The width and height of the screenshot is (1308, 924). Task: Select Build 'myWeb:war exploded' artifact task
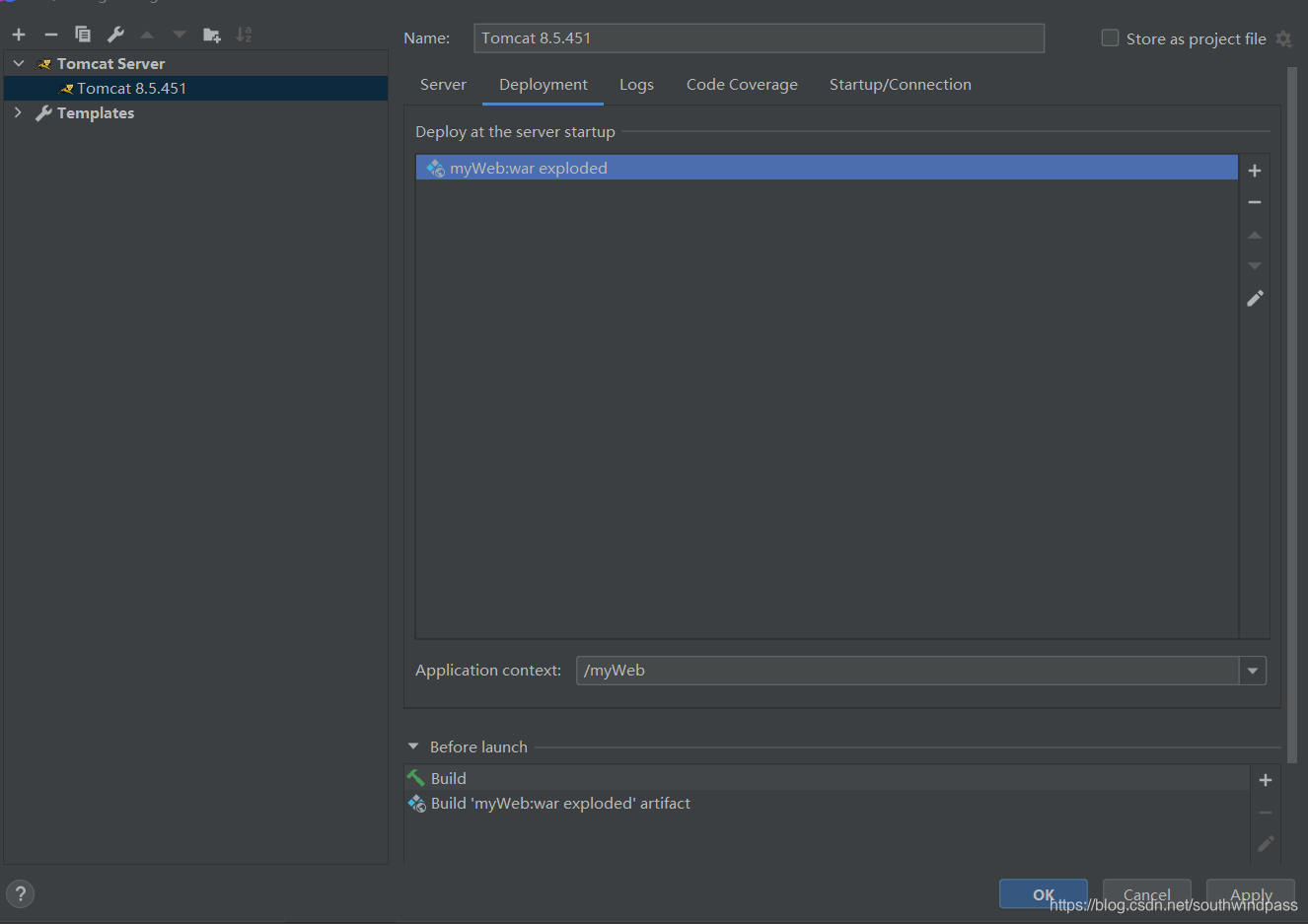click(x=827, y=804)
